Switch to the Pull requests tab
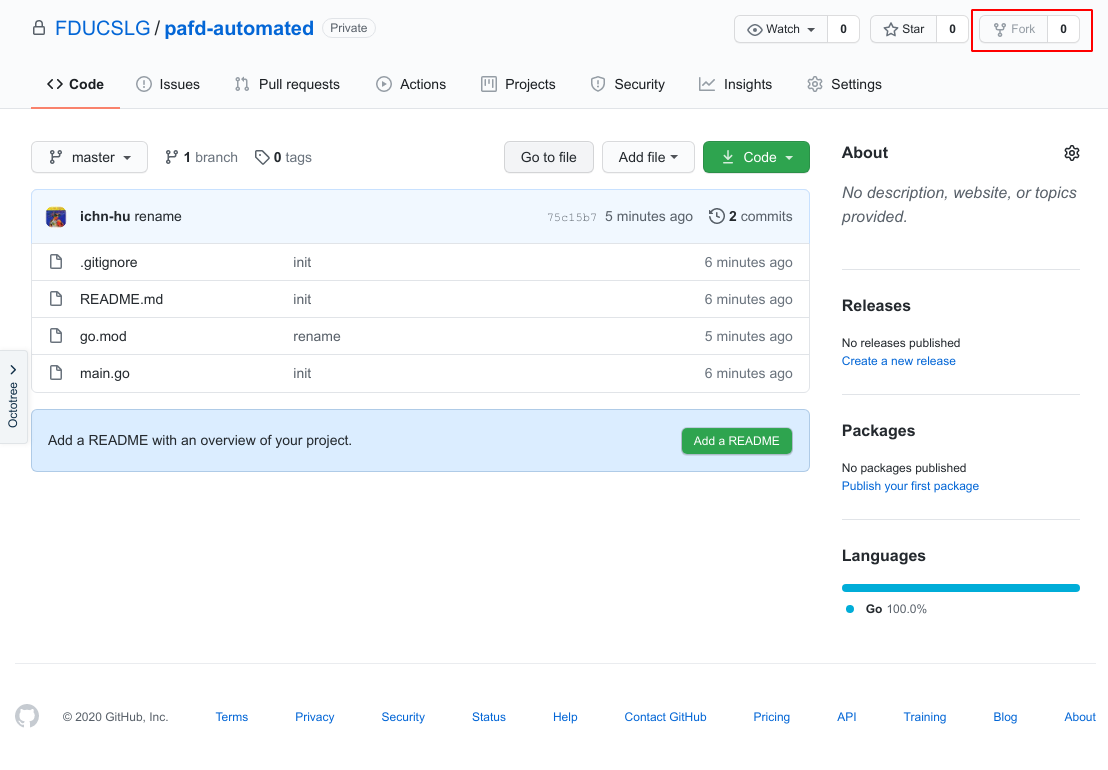 [x=287, y=84]
